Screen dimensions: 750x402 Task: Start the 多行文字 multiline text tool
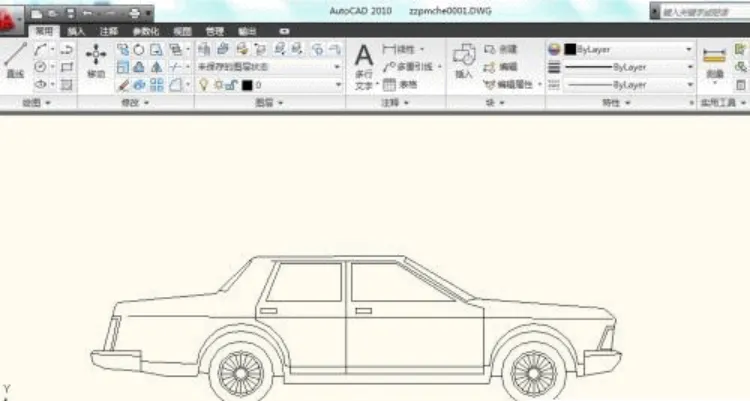[x=364, y=66]
